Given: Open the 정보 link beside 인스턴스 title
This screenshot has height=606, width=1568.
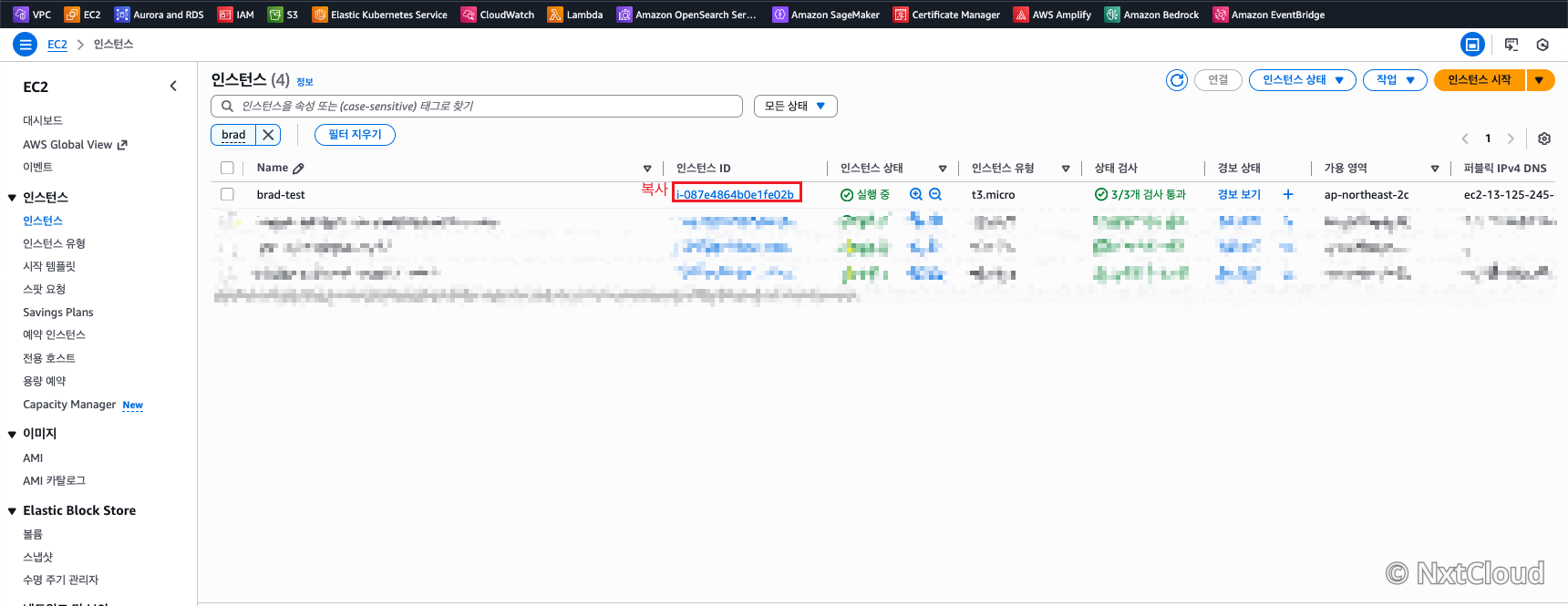Looking at the screenshot, I should click(x=304, y=82).
